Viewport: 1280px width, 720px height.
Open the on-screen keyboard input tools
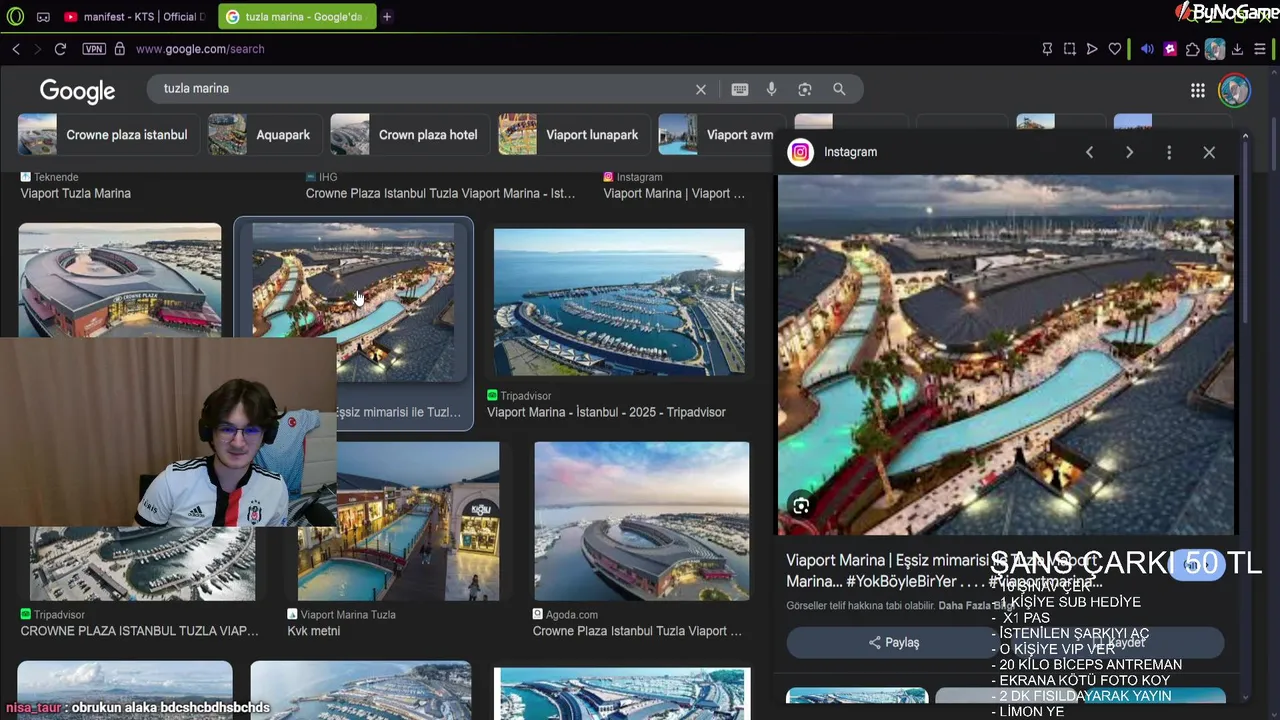[x=740, y=90]
